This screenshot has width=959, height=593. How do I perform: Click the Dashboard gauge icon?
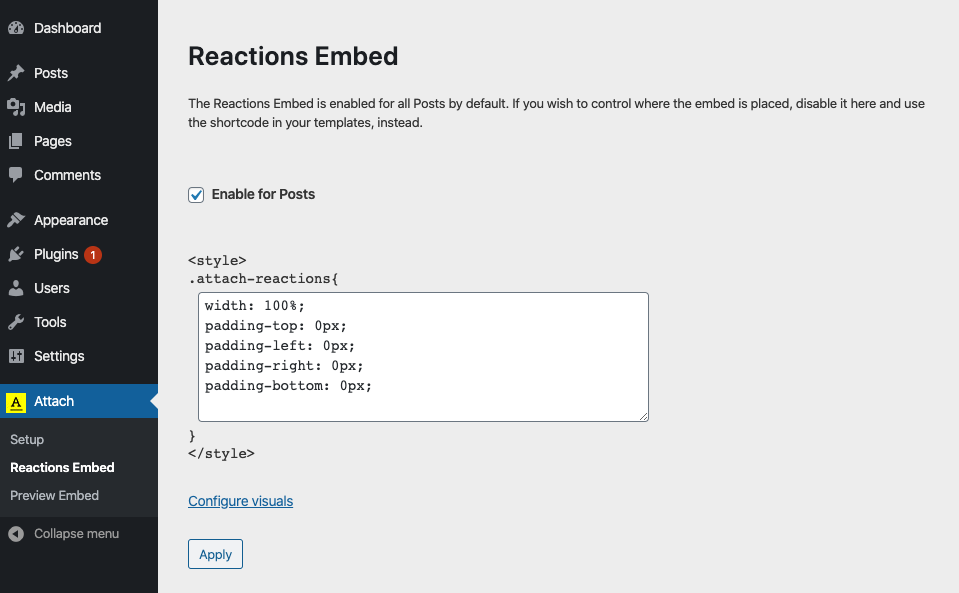16,28
